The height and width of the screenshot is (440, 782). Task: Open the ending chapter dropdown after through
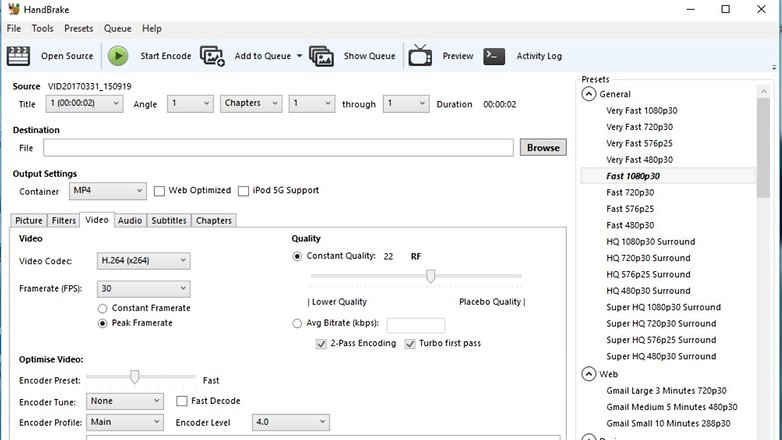(405, 103)
